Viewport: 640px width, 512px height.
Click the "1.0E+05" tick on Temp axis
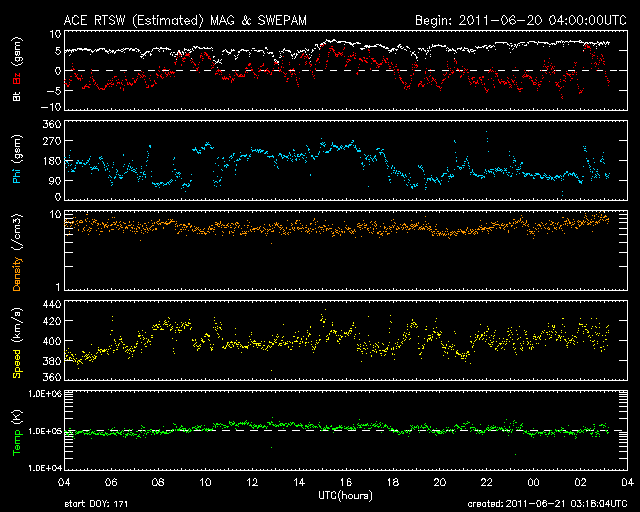coord(45,431)
